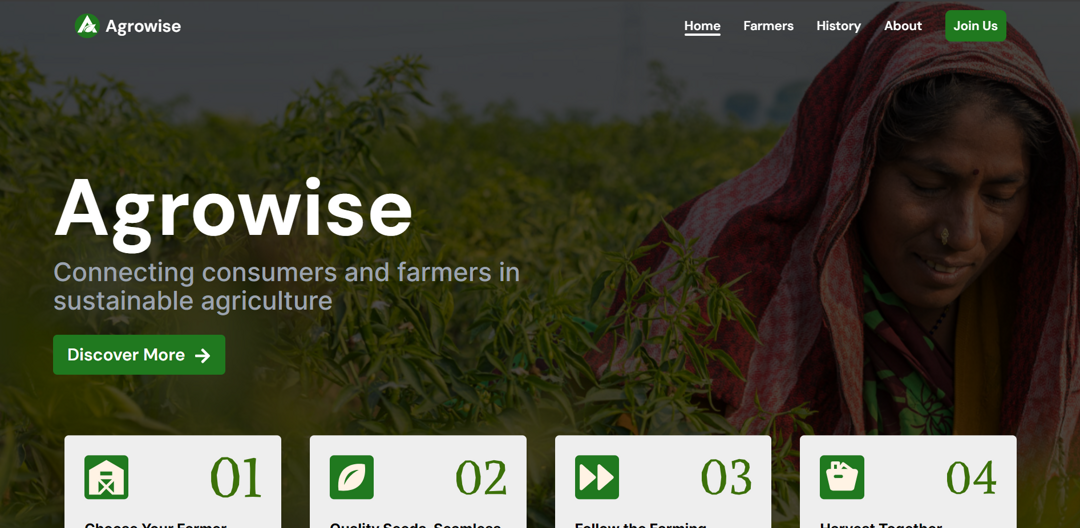This screenshot has width=1080, height=528.
Task: Click the large Agrowise hero heading
Action: tap(233, 212)
